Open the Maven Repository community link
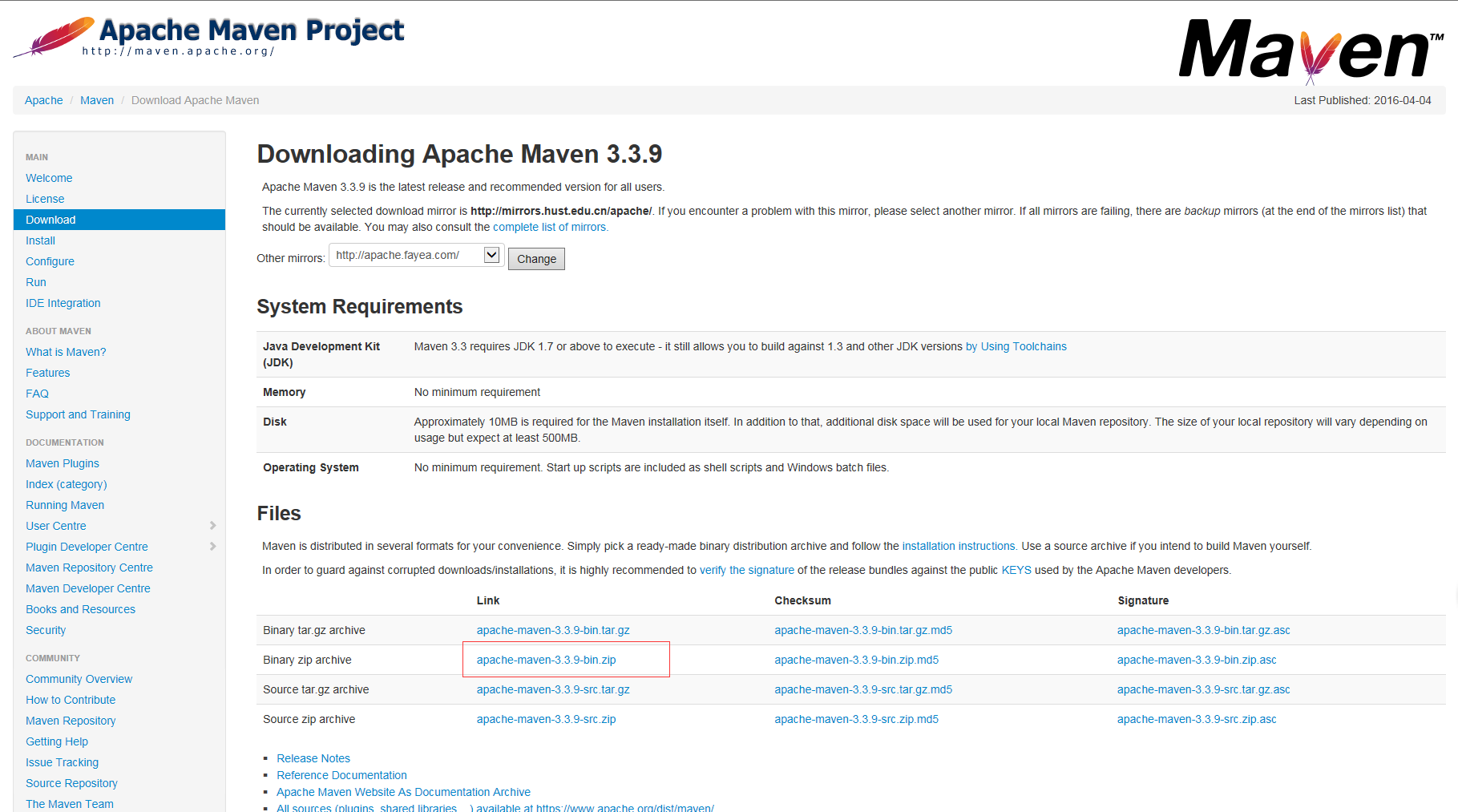 71,721
